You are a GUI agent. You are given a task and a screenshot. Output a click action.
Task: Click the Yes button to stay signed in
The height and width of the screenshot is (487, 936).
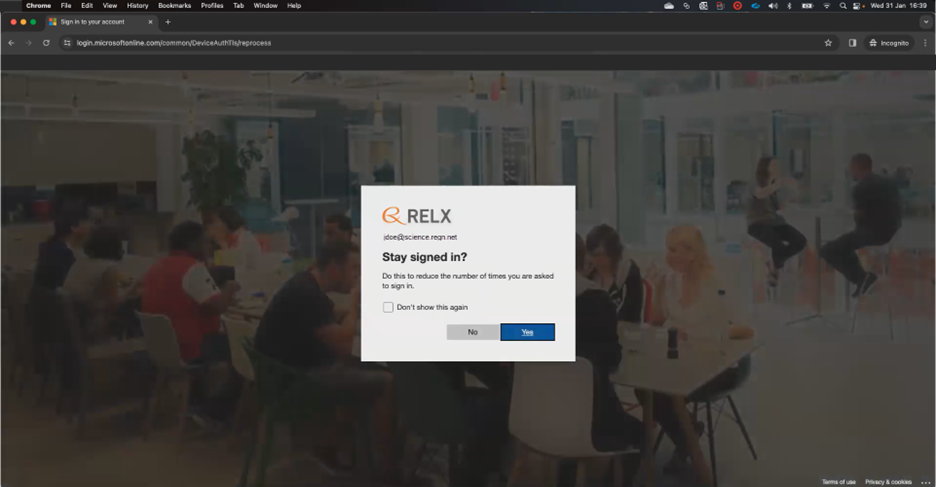pyautogui.click(x=527, y=332)
